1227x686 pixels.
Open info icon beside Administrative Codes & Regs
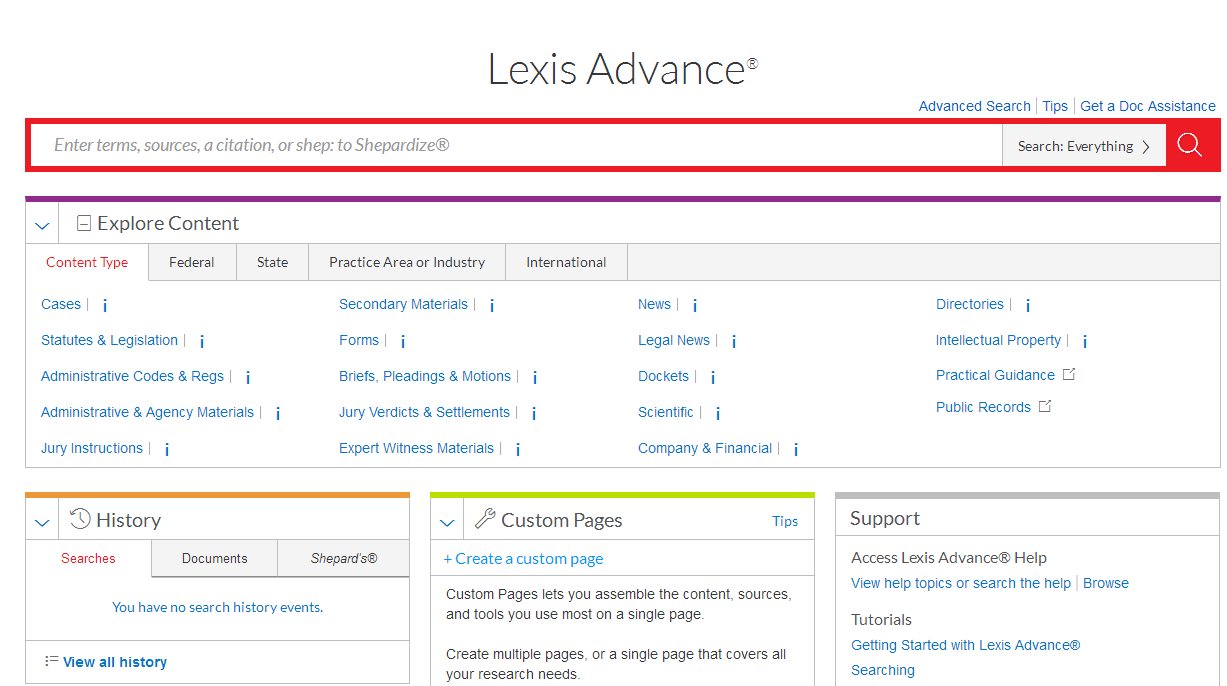248,378
